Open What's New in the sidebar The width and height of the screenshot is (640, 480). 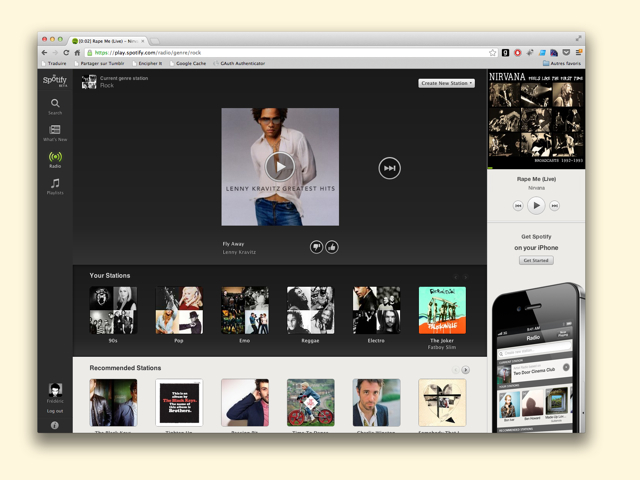pos(55,133)
